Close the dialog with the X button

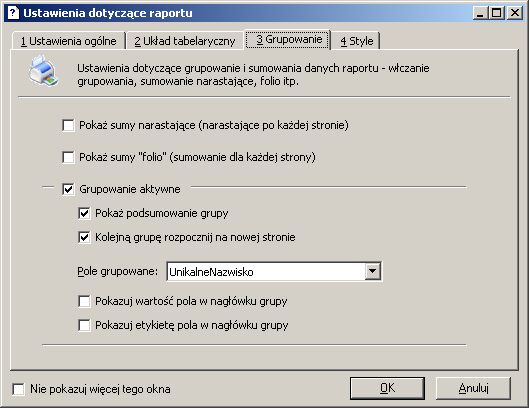(x=514, y=13)
